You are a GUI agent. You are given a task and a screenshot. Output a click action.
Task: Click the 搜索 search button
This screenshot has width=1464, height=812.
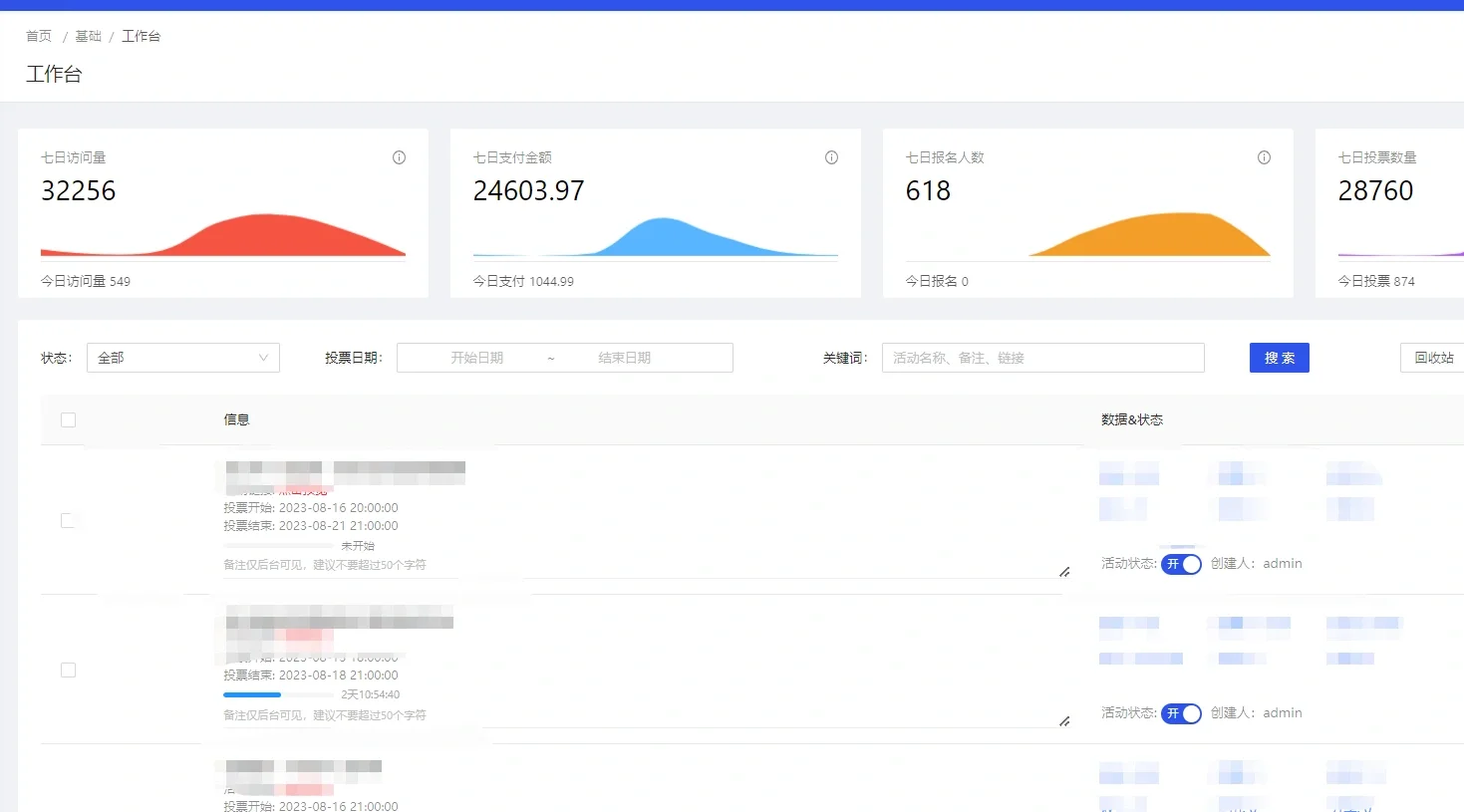[1279, 358]
